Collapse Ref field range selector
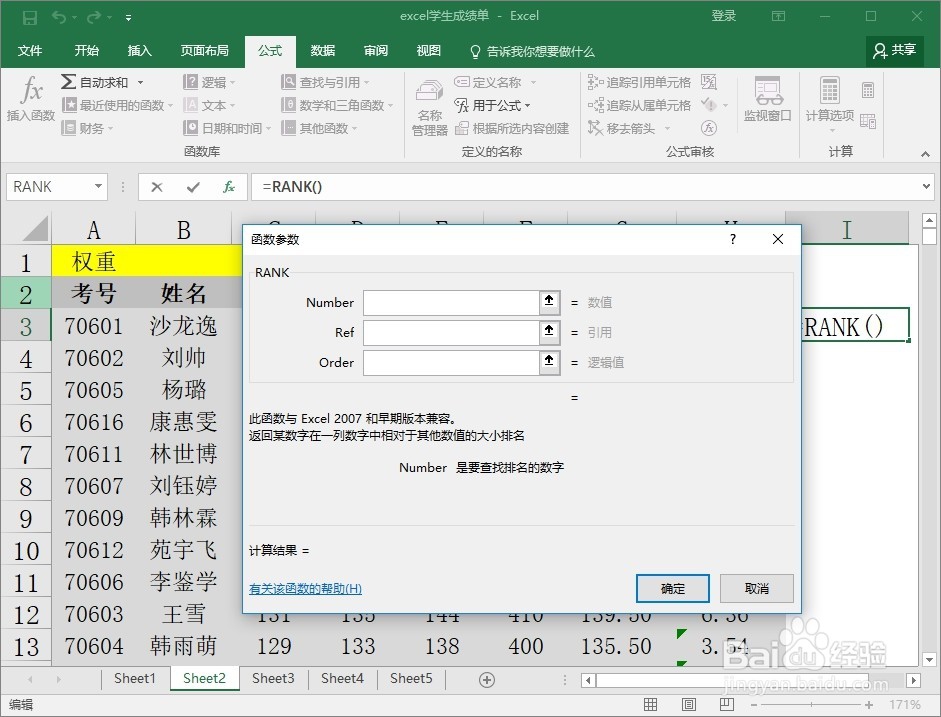The height and width of the screenshot is (717, 941). (549, 332)
